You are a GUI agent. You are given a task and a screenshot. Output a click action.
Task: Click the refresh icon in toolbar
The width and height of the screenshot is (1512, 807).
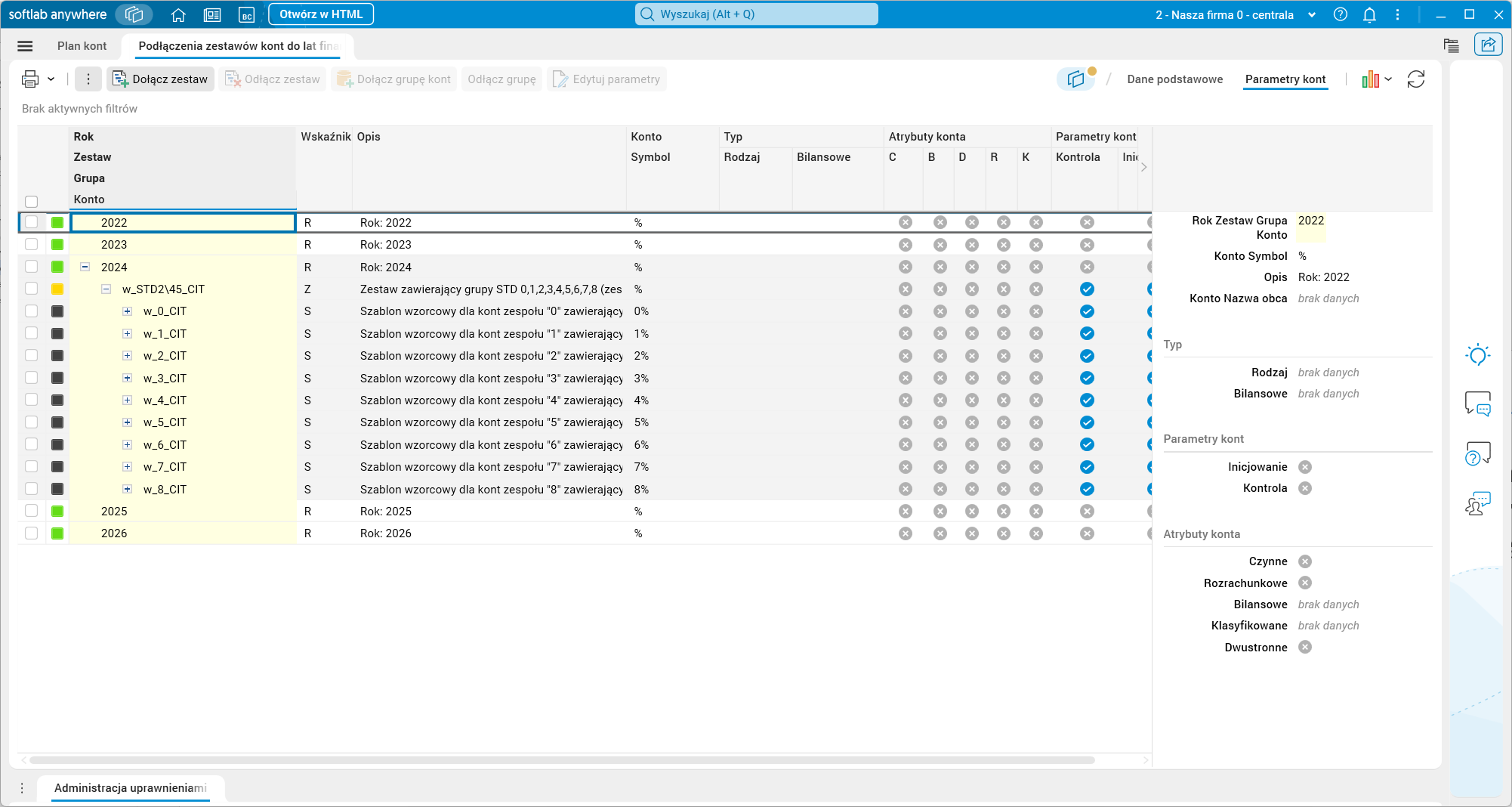click(x=1416, y=79)
